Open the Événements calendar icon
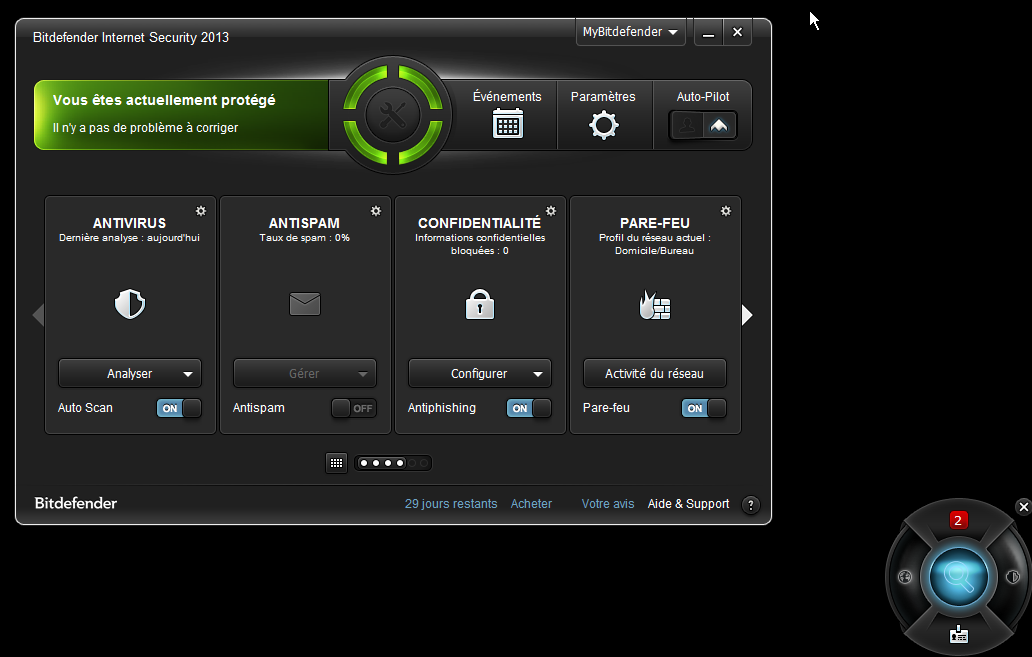Image resolution: width=1032 pixels, height=657 pixels. 507,124
